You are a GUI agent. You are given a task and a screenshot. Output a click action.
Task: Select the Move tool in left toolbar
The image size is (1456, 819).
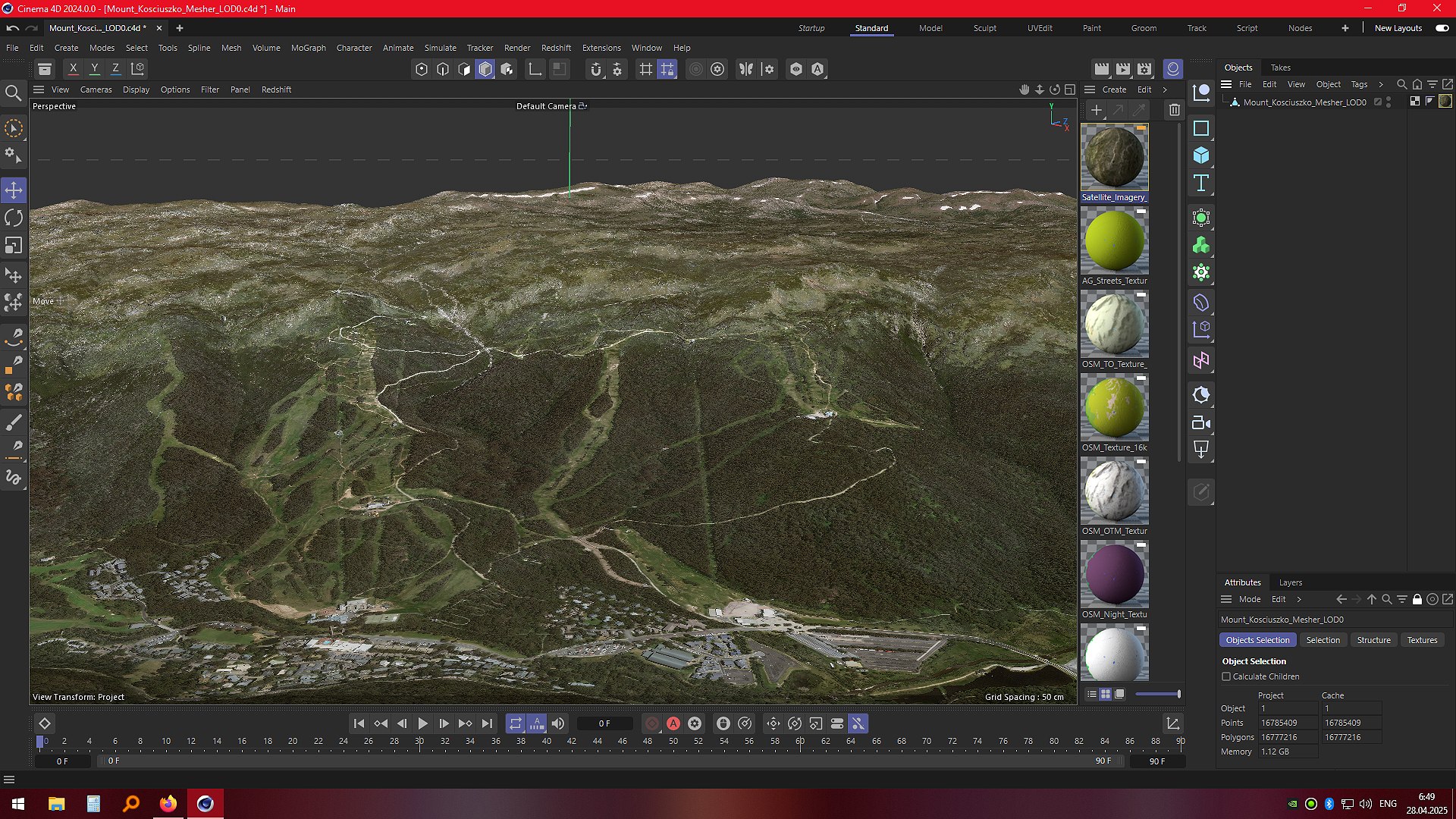pyautogui.click(x=14, y=190)
